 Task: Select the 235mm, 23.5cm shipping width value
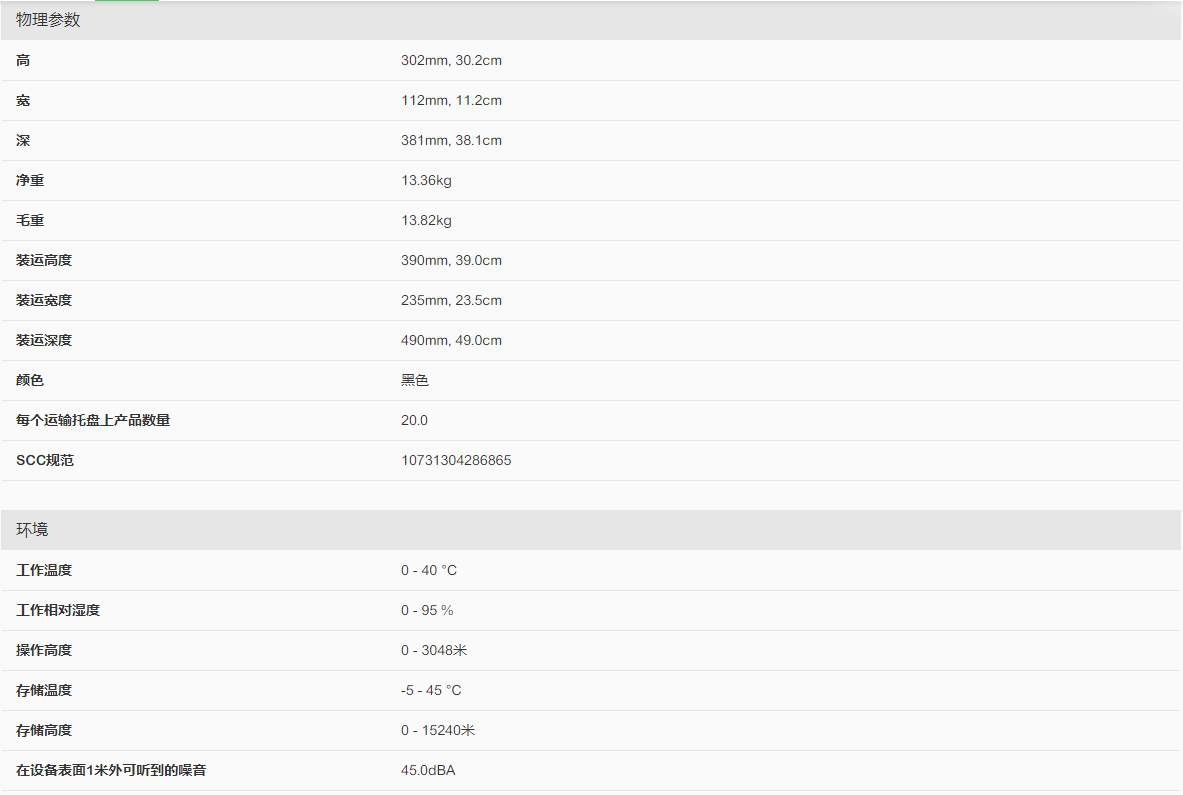click(x=451, y=300)
